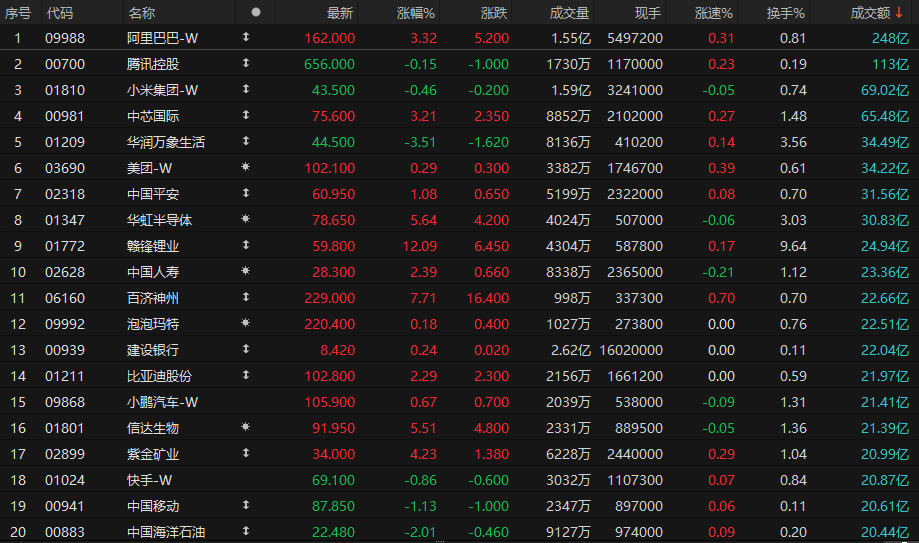Click the change value 16.400
Viewport: 919px width, 543px height.
(x=488, y=298)
